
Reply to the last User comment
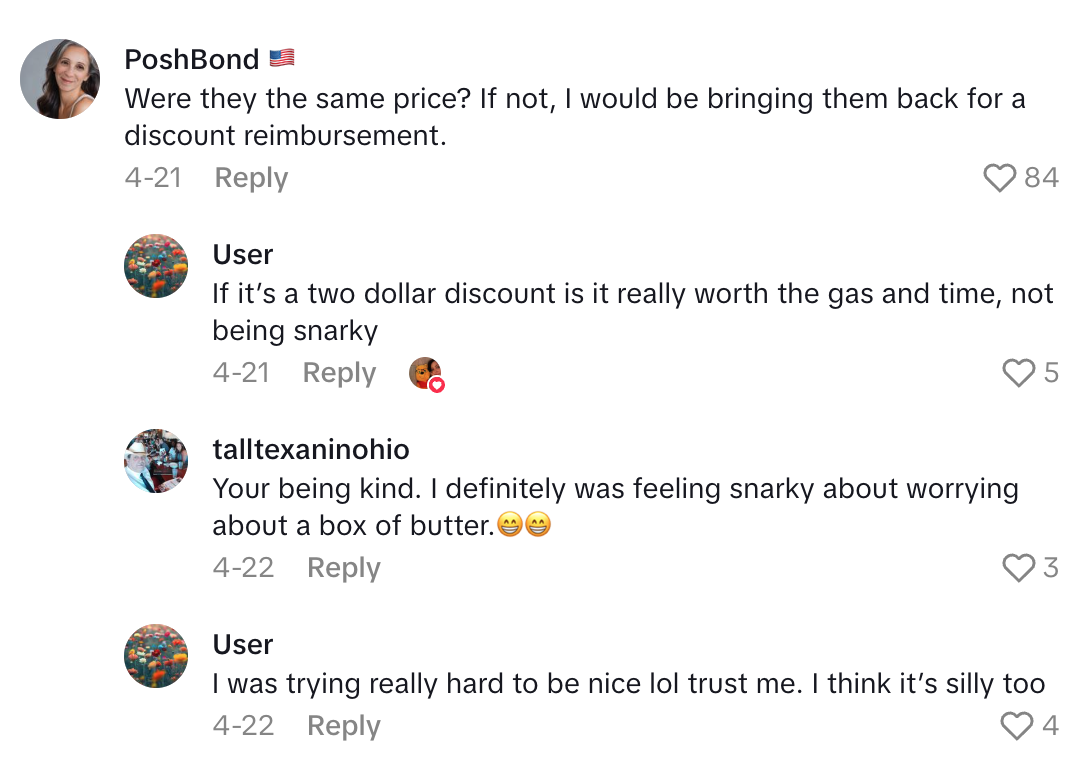click(343, 726)
